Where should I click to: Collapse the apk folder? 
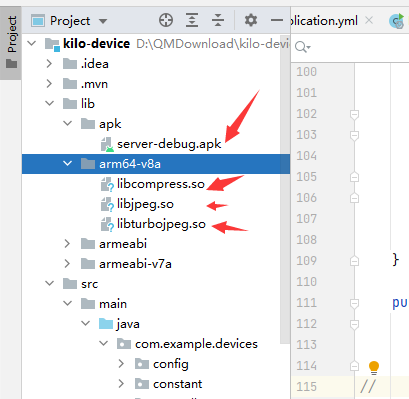[68, 123]
